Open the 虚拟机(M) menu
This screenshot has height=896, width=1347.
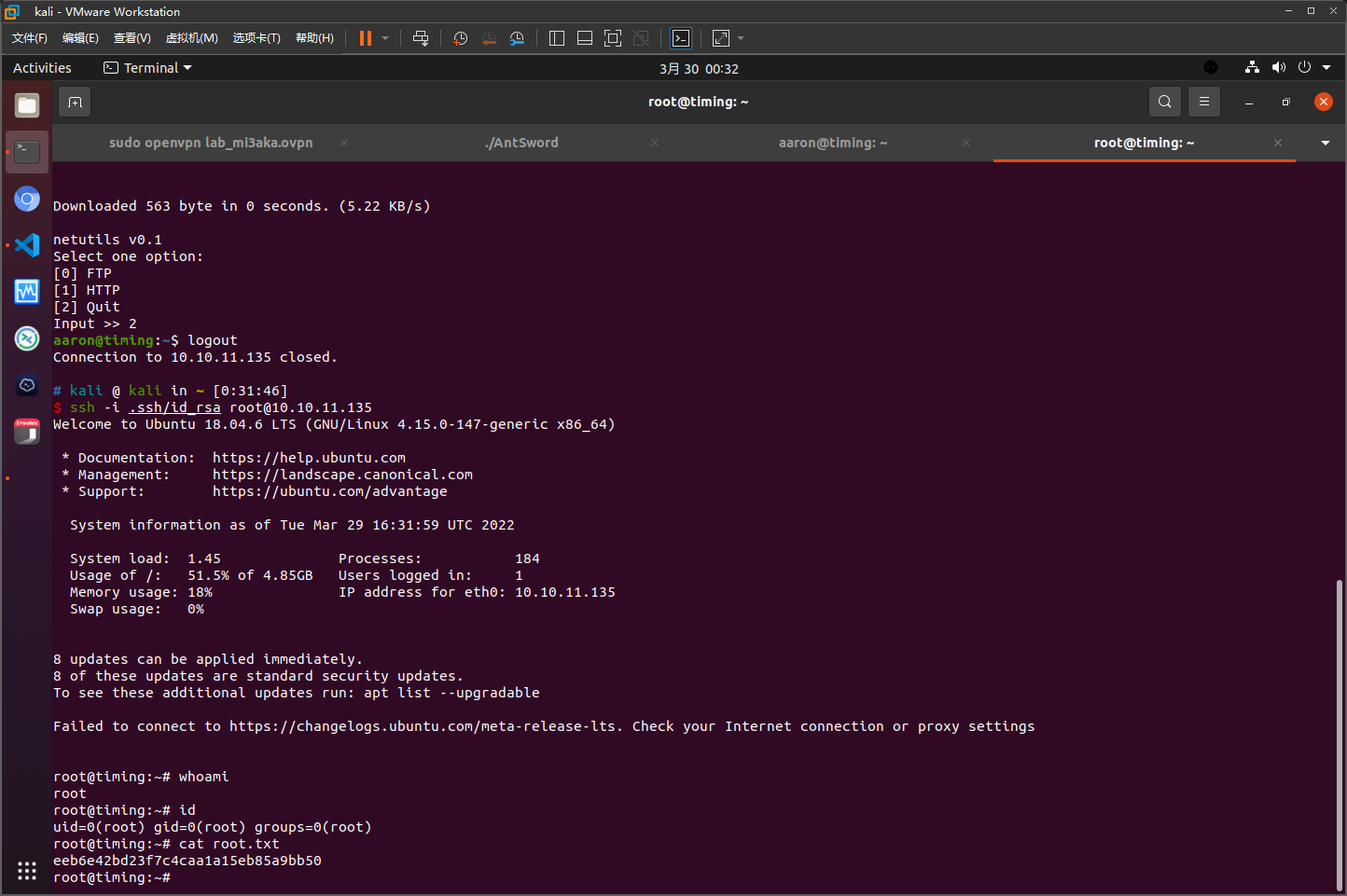(x=192, y=38)
